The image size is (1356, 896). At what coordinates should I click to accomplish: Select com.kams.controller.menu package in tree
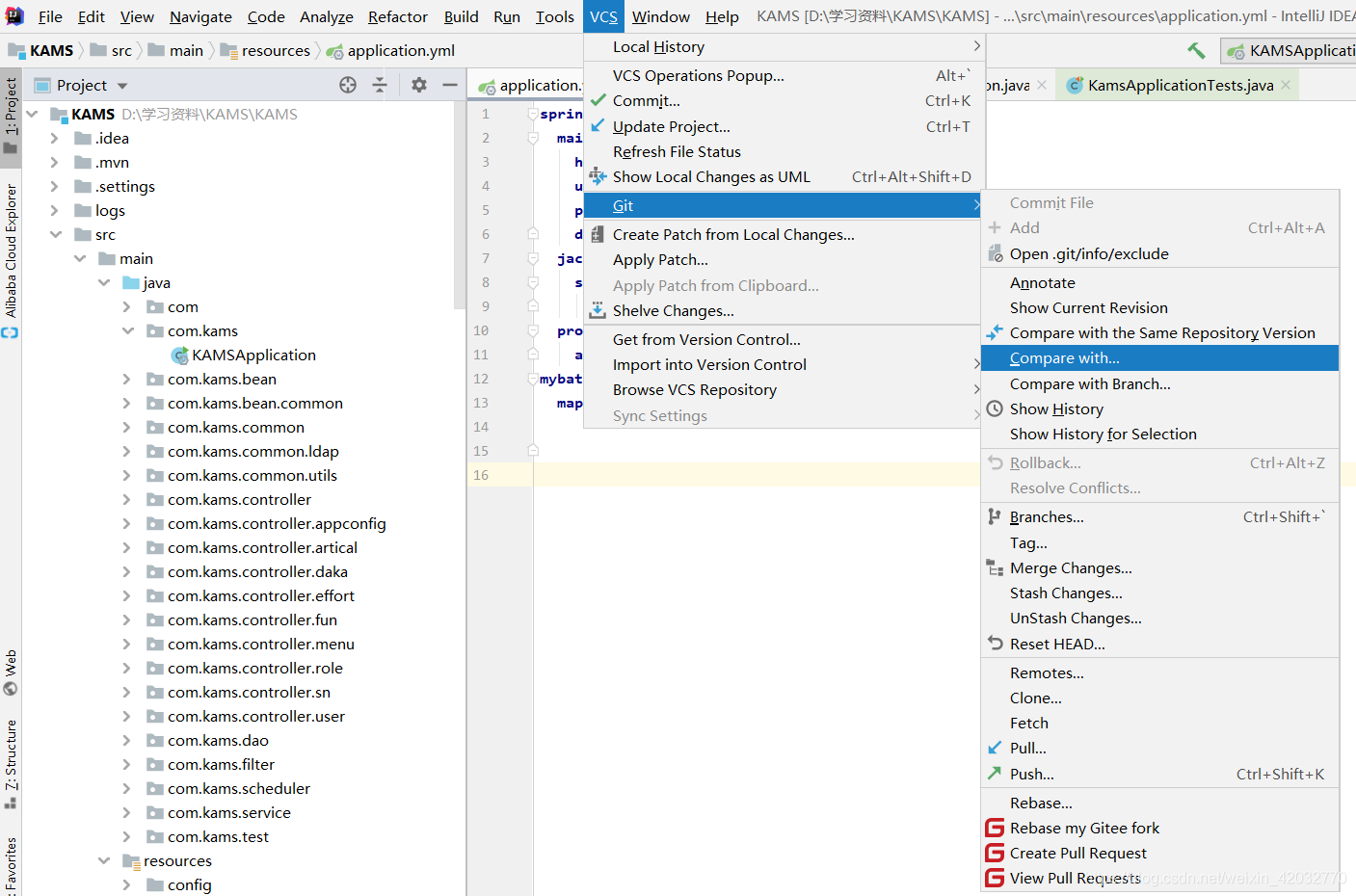point(261,644)
